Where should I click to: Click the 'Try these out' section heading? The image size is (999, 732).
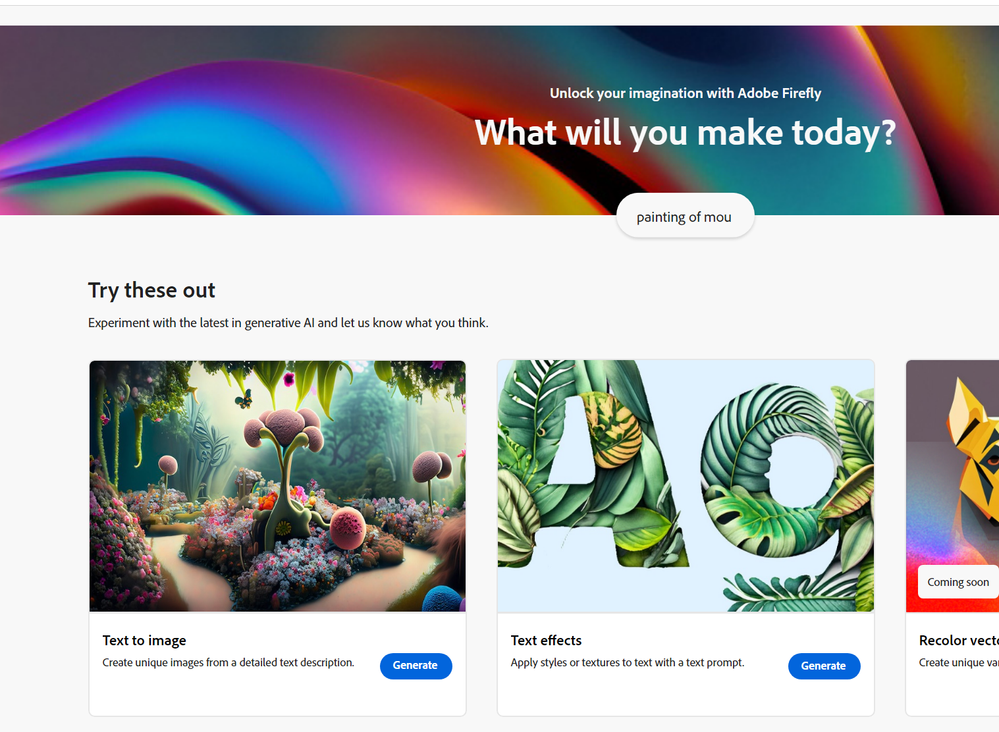pos(152,290)
